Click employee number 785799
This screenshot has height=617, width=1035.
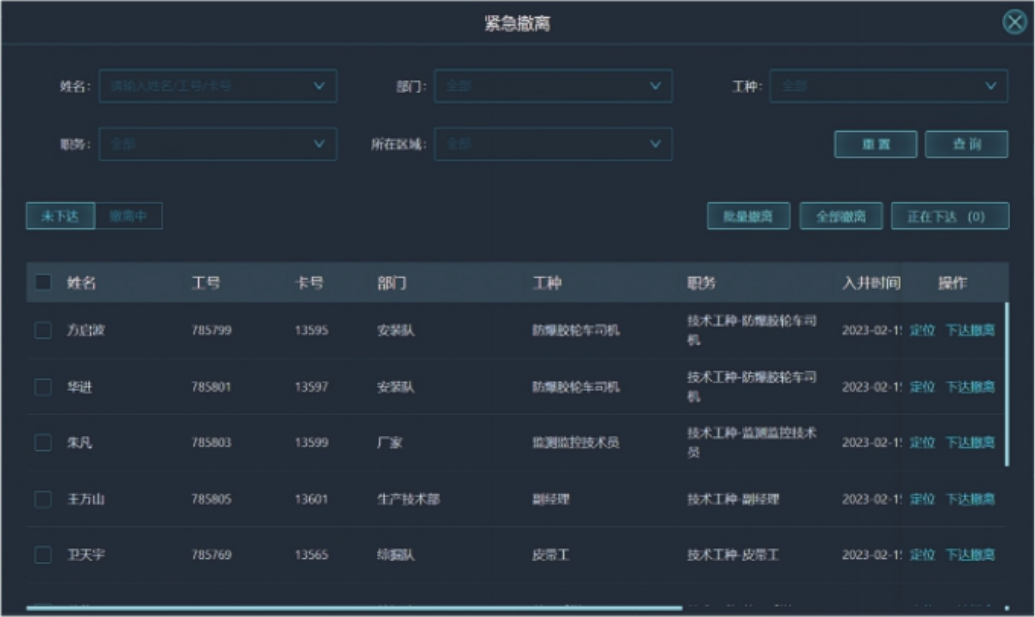211,330
